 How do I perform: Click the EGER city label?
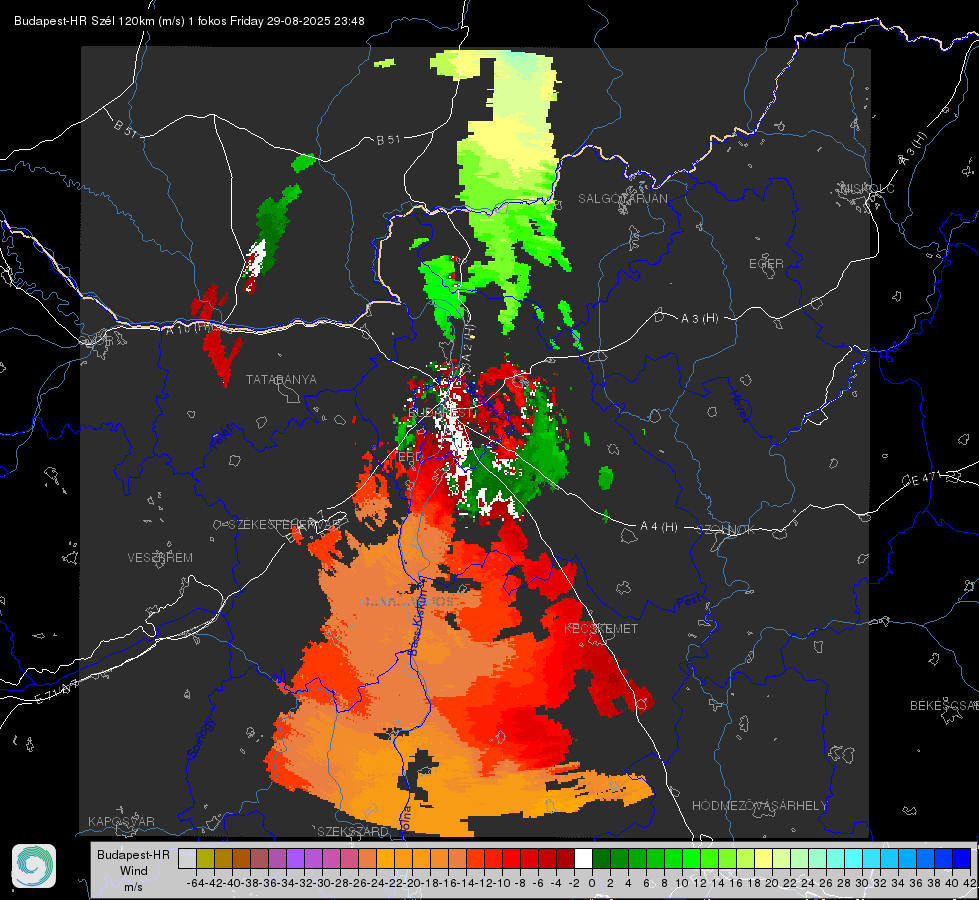(x=766, y=264)
